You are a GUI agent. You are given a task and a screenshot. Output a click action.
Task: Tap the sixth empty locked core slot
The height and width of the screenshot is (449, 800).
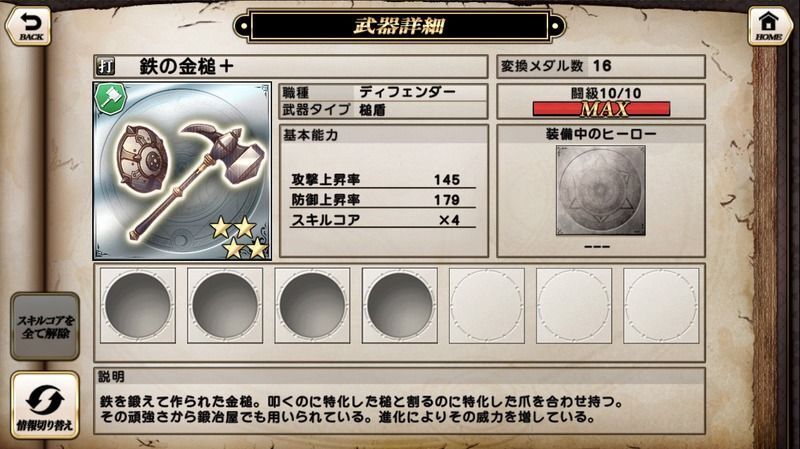[574, 305]
